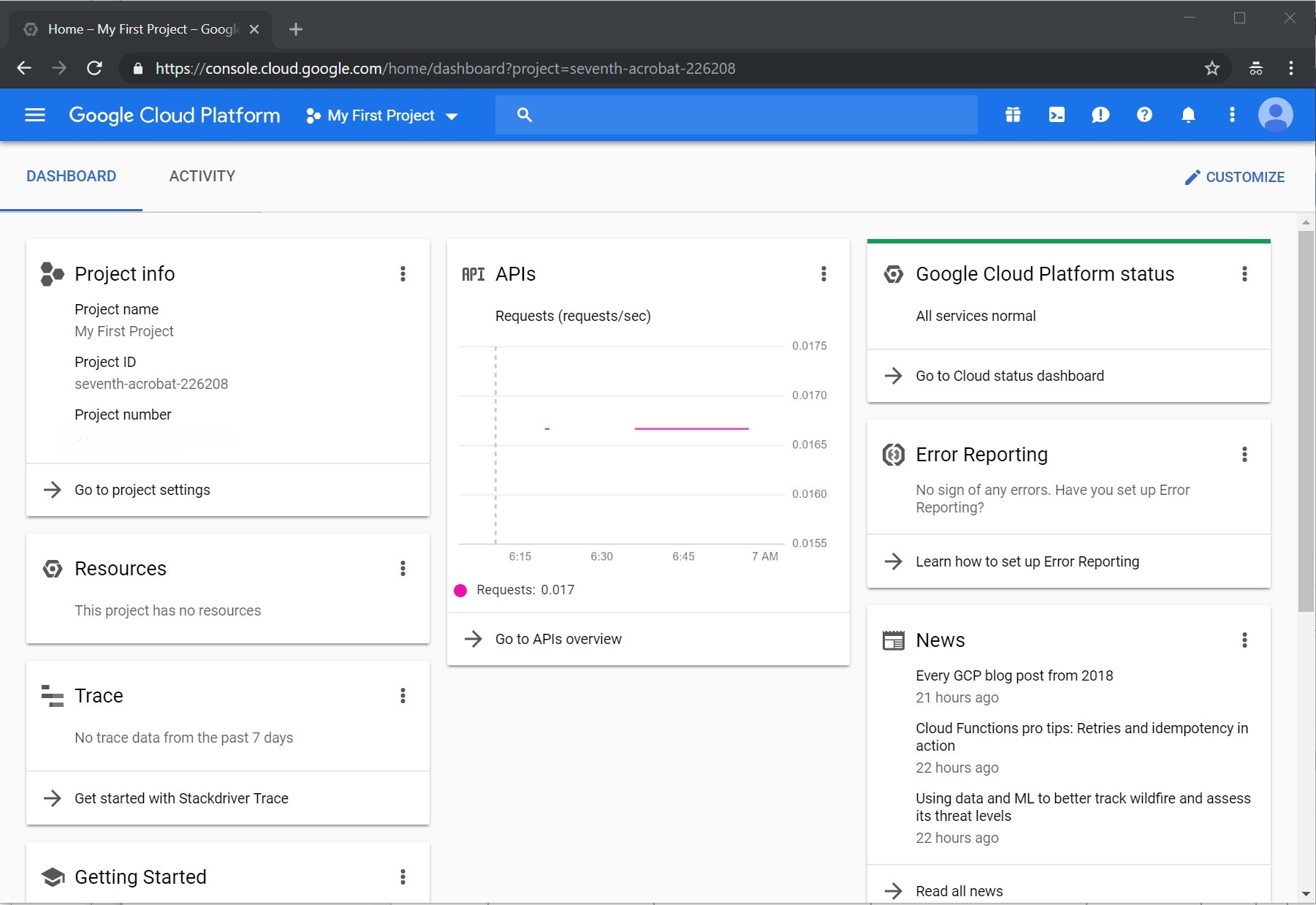Click the 'All services normal' status text

coord(975,316)
